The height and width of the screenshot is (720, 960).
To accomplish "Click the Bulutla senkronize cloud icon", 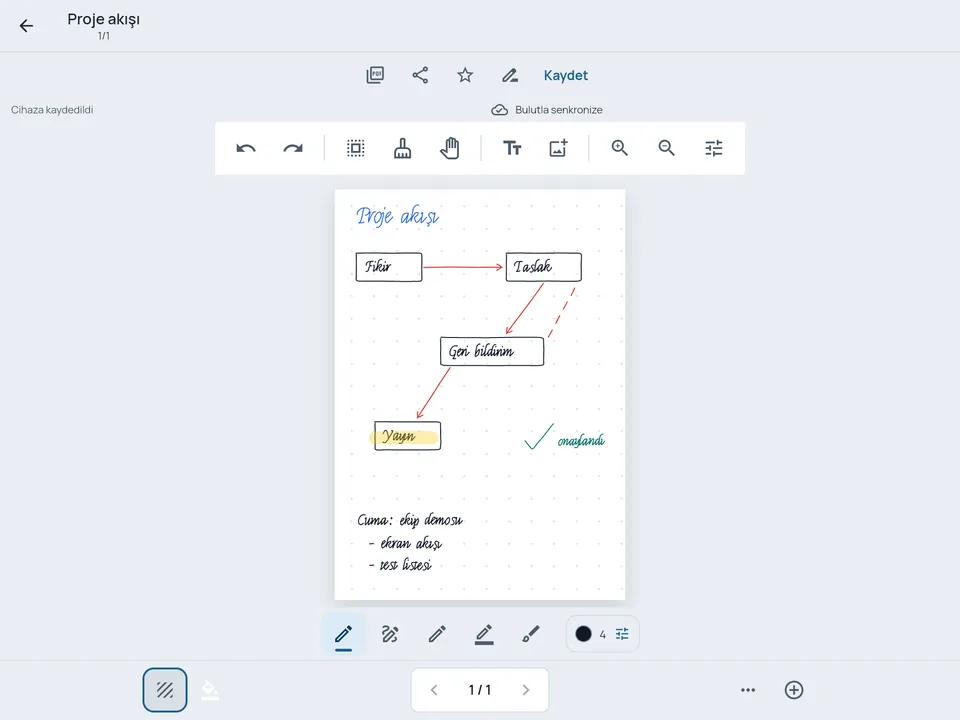I will pos(500,110).
